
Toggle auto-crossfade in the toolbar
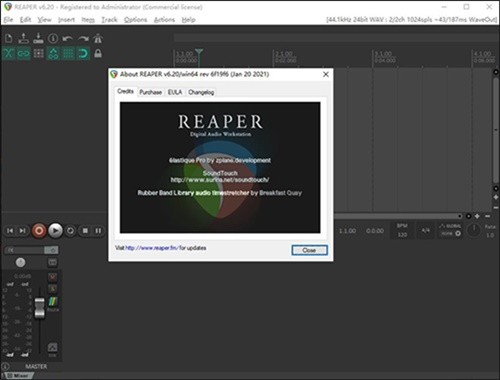9,53
